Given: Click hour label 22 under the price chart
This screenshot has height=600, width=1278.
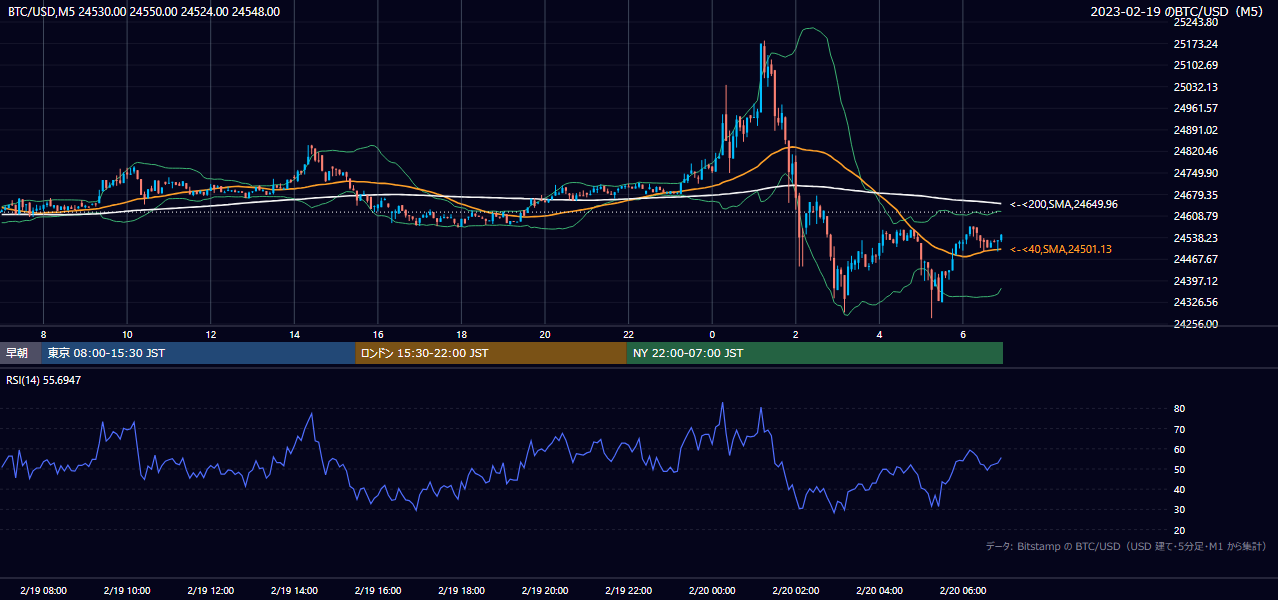Looking at the screenshot, I should pos(628,334).
